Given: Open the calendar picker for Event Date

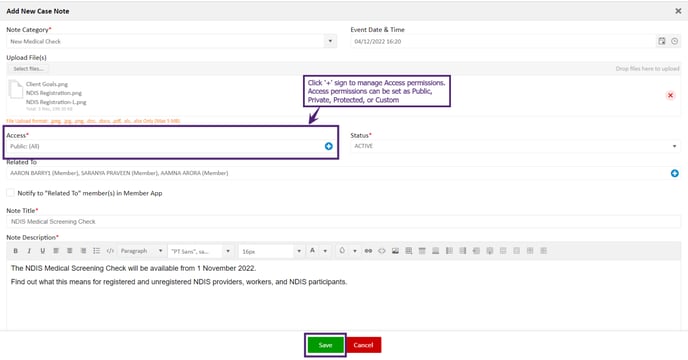Looking at the screenshot, I should [x=662, y=41].
